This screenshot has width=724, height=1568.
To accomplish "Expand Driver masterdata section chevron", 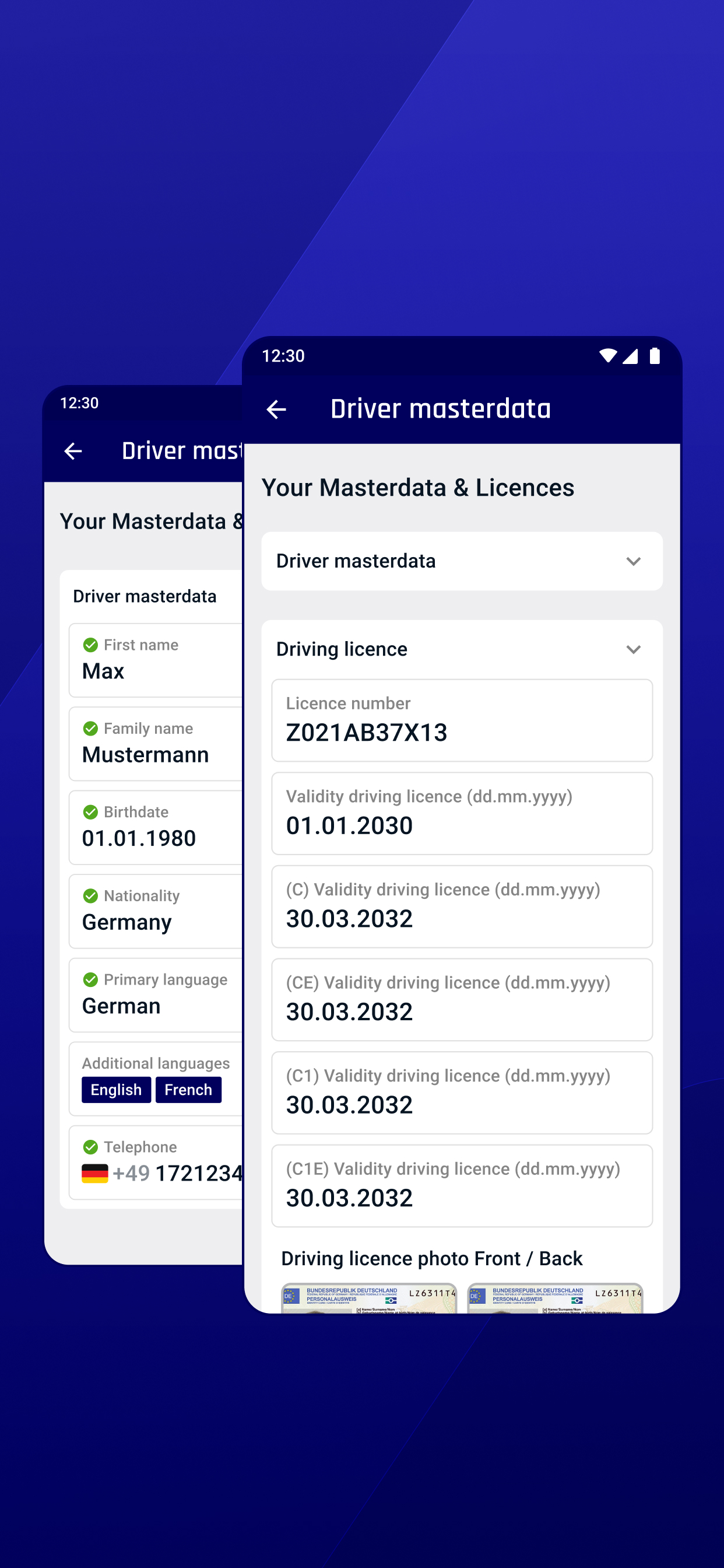I will click(633, 561).
